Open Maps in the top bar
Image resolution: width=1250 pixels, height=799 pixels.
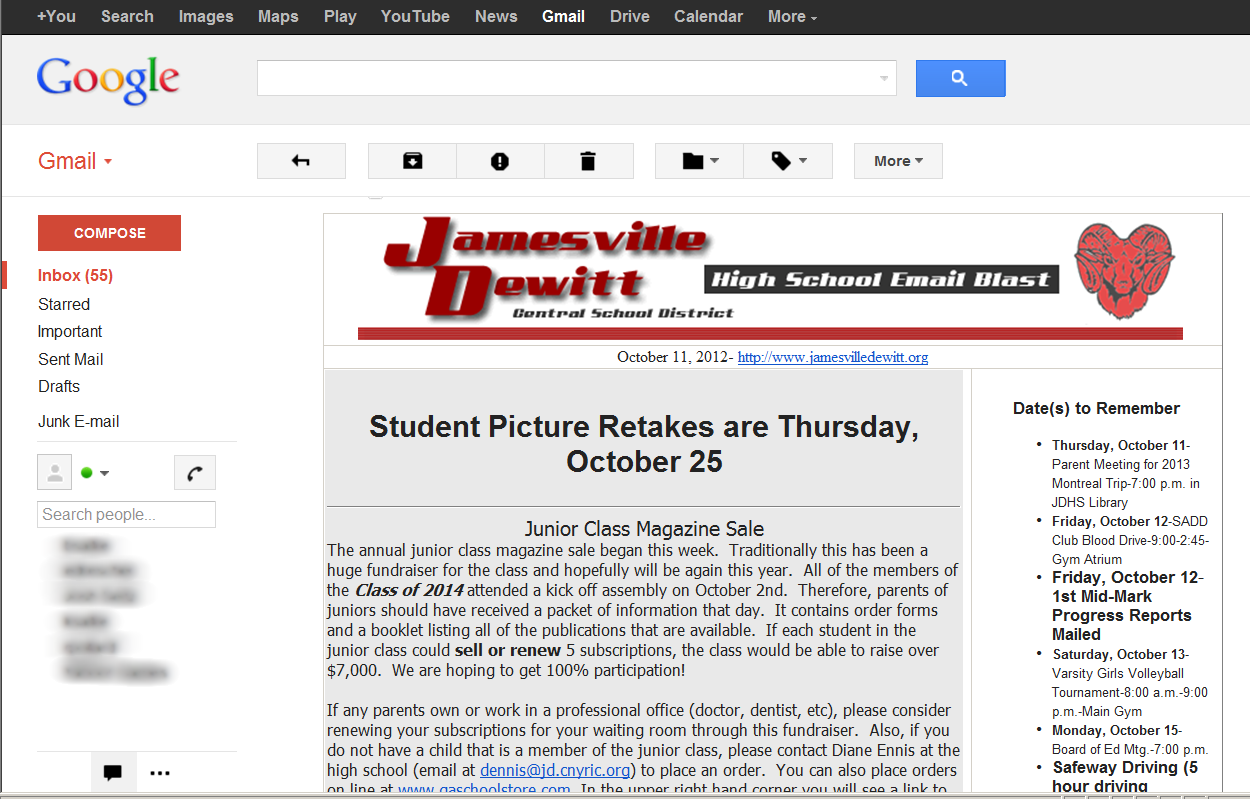point(278,16)
